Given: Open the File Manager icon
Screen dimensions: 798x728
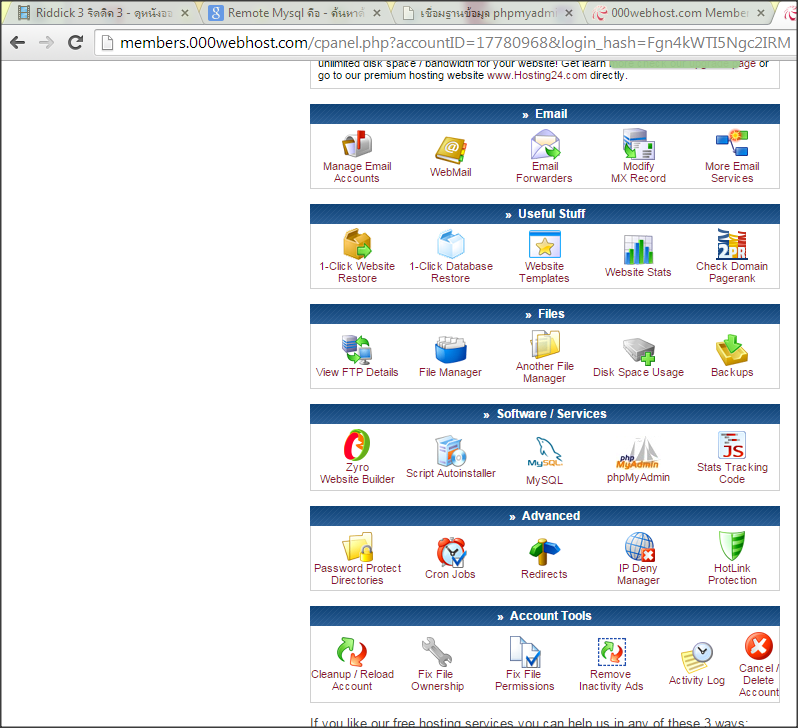Looking at the screenshot, I should point(450,350).
